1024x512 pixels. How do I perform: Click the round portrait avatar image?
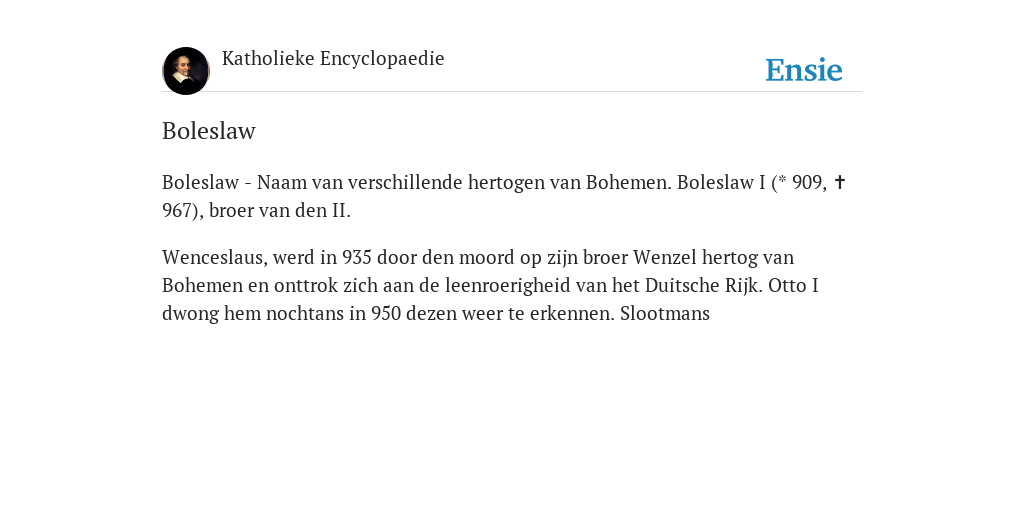(185, 71)
